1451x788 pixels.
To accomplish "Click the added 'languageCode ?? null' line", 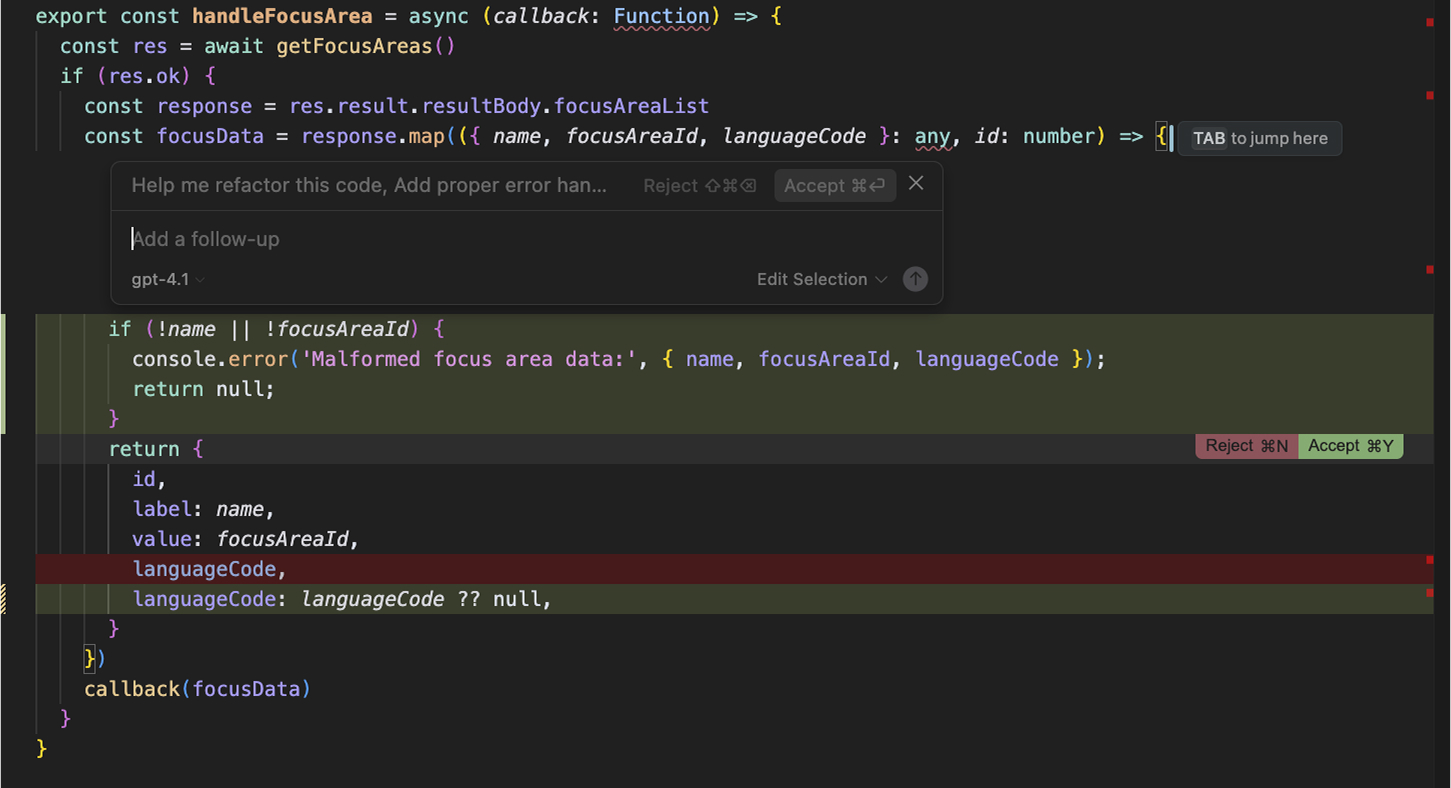I will (x=342, y=599).
